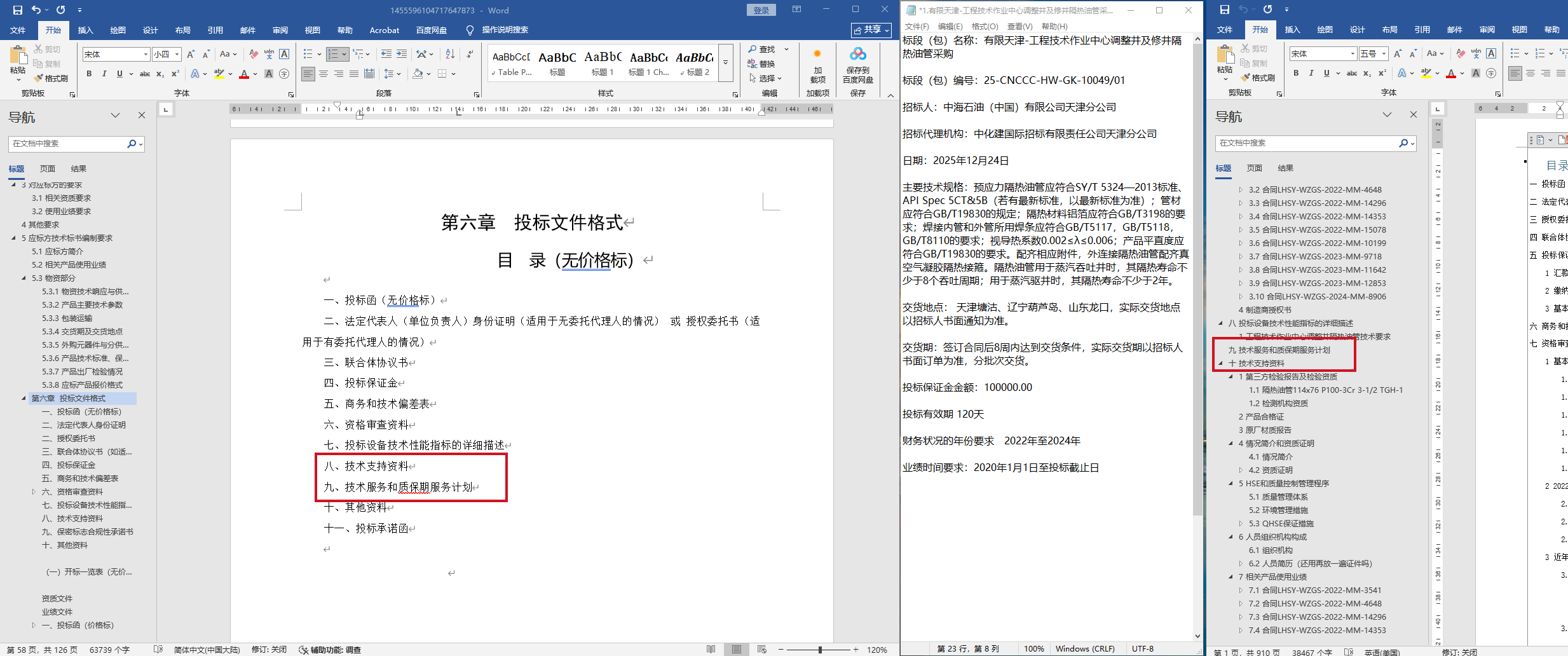
Task: Open the 插入 tab in left Word
Action: (x=85, y=30)
